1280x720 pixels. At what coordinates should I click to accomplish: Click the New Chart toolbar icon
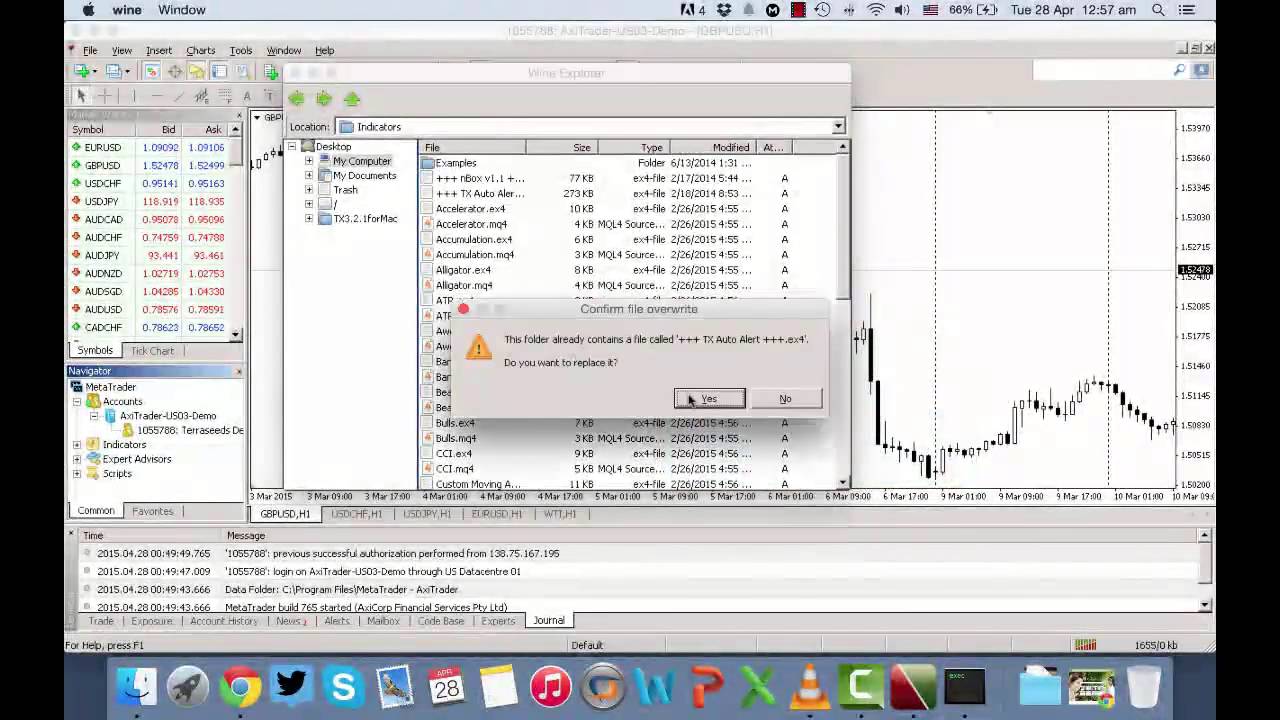coord(83,71)
